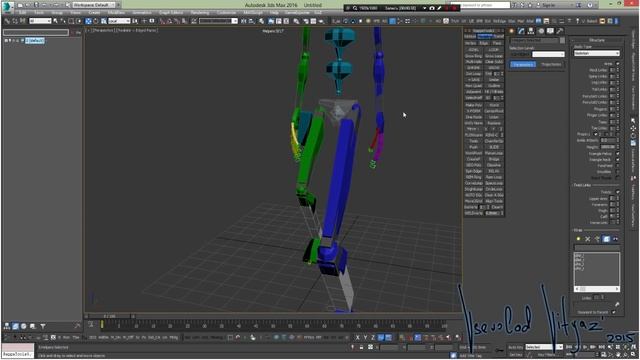Toggle the Twists checkbox in Twist Links

pos(617,192)
